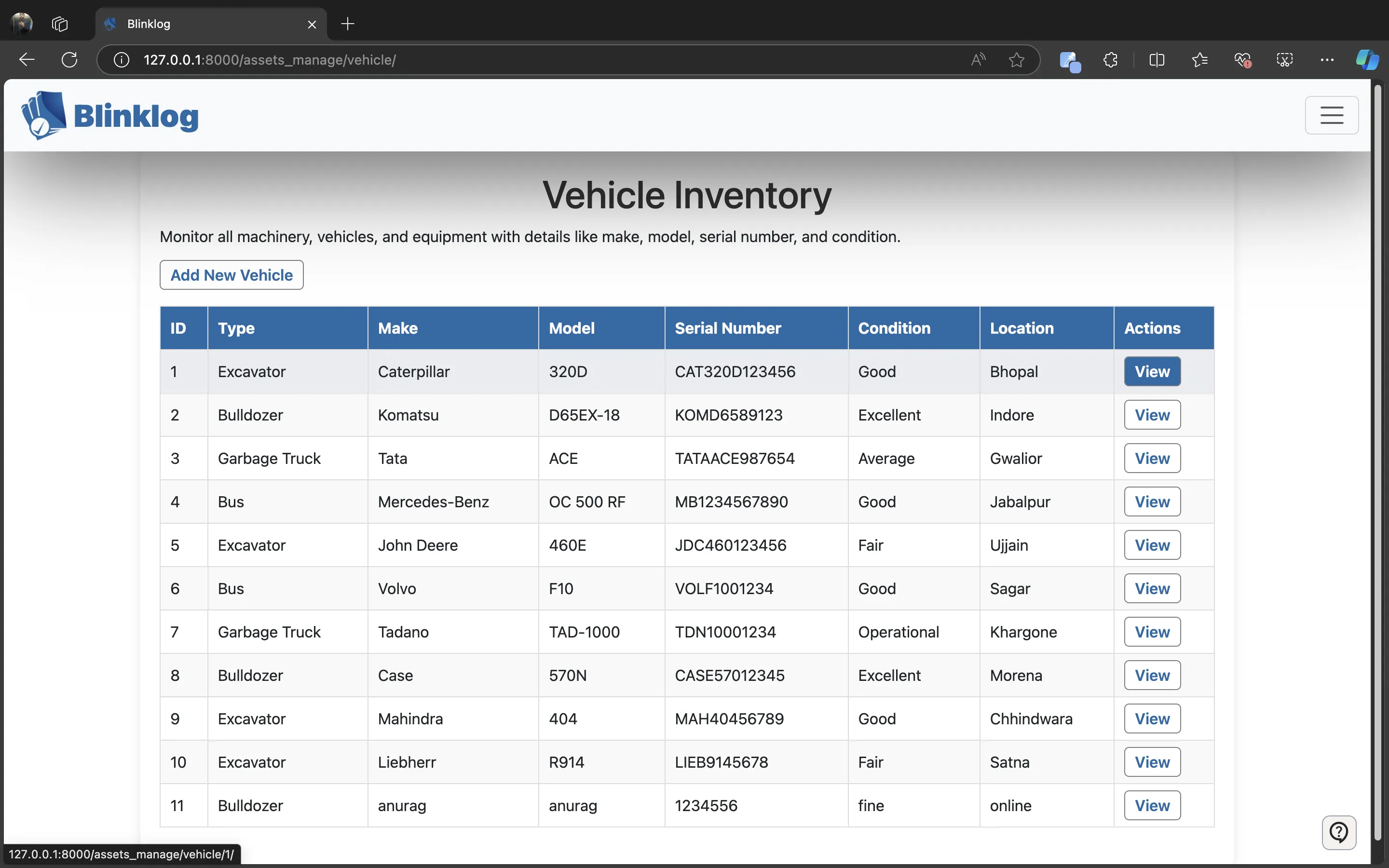The image size is (1389, 868).
Task: Click the Add New Vehicle button
Action: click(231, 274)
